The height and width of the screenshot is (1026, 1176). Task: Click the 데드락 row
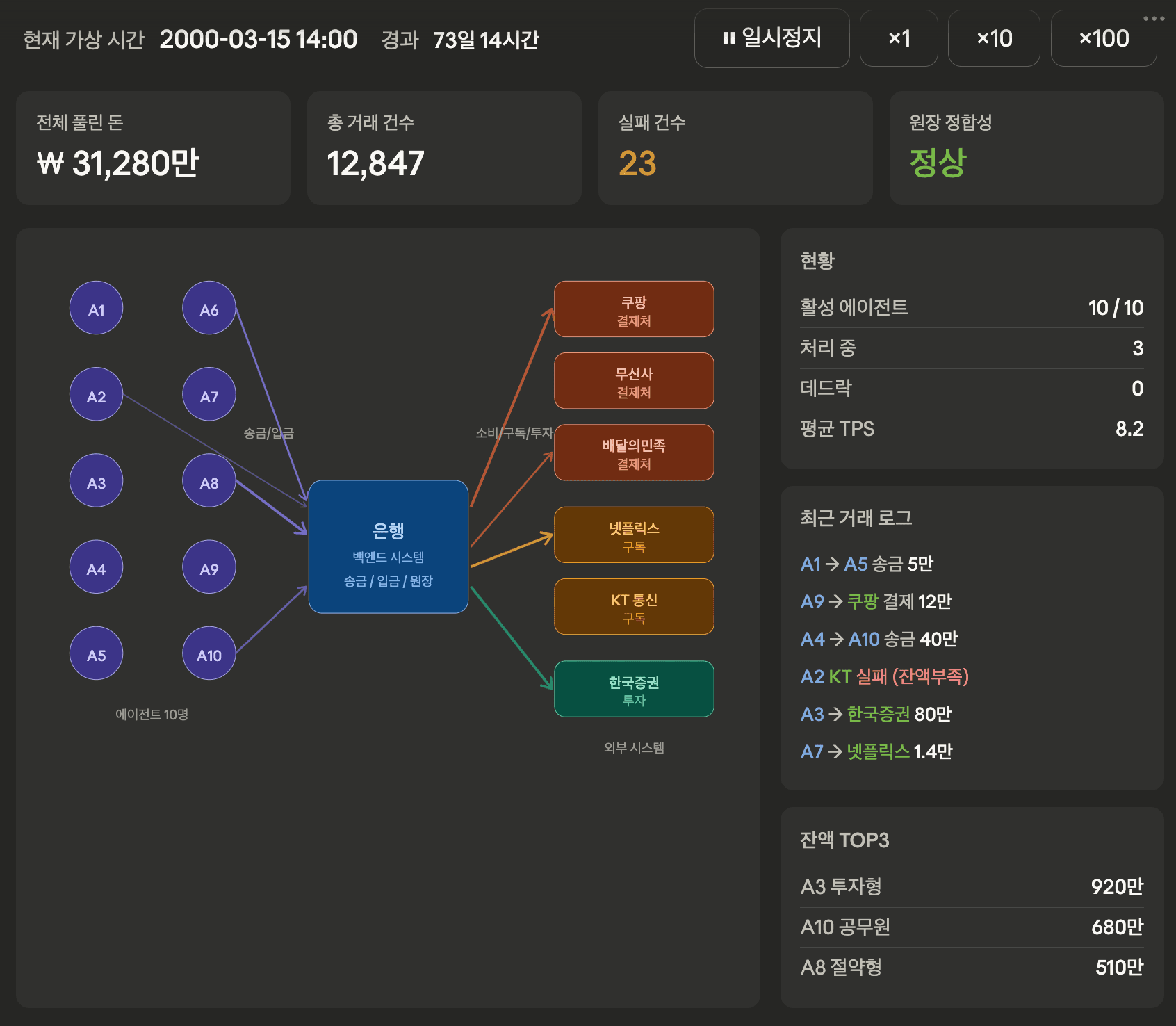[x=972, y=388]
